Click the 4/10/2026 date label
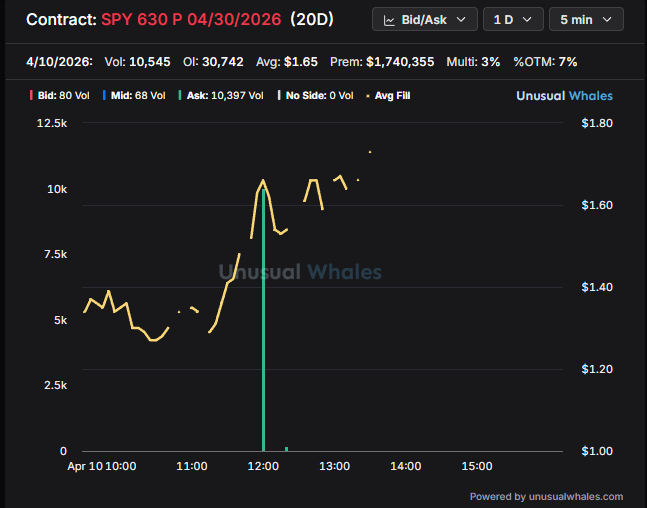Screen dimensions: 647x508 (59, 62)
